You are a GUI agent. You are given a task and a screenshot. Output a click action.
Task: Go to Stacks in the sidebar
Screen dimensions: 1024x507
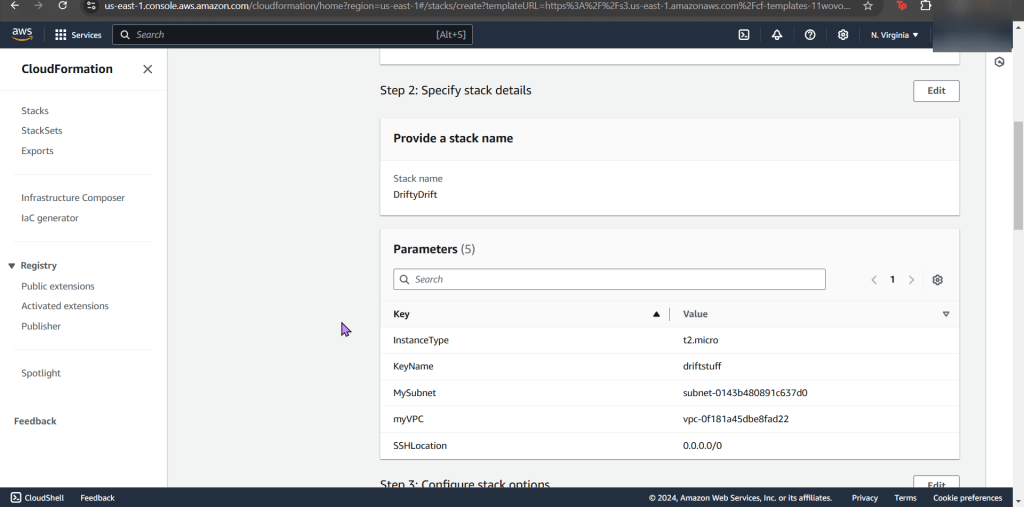tap(35, 111)
